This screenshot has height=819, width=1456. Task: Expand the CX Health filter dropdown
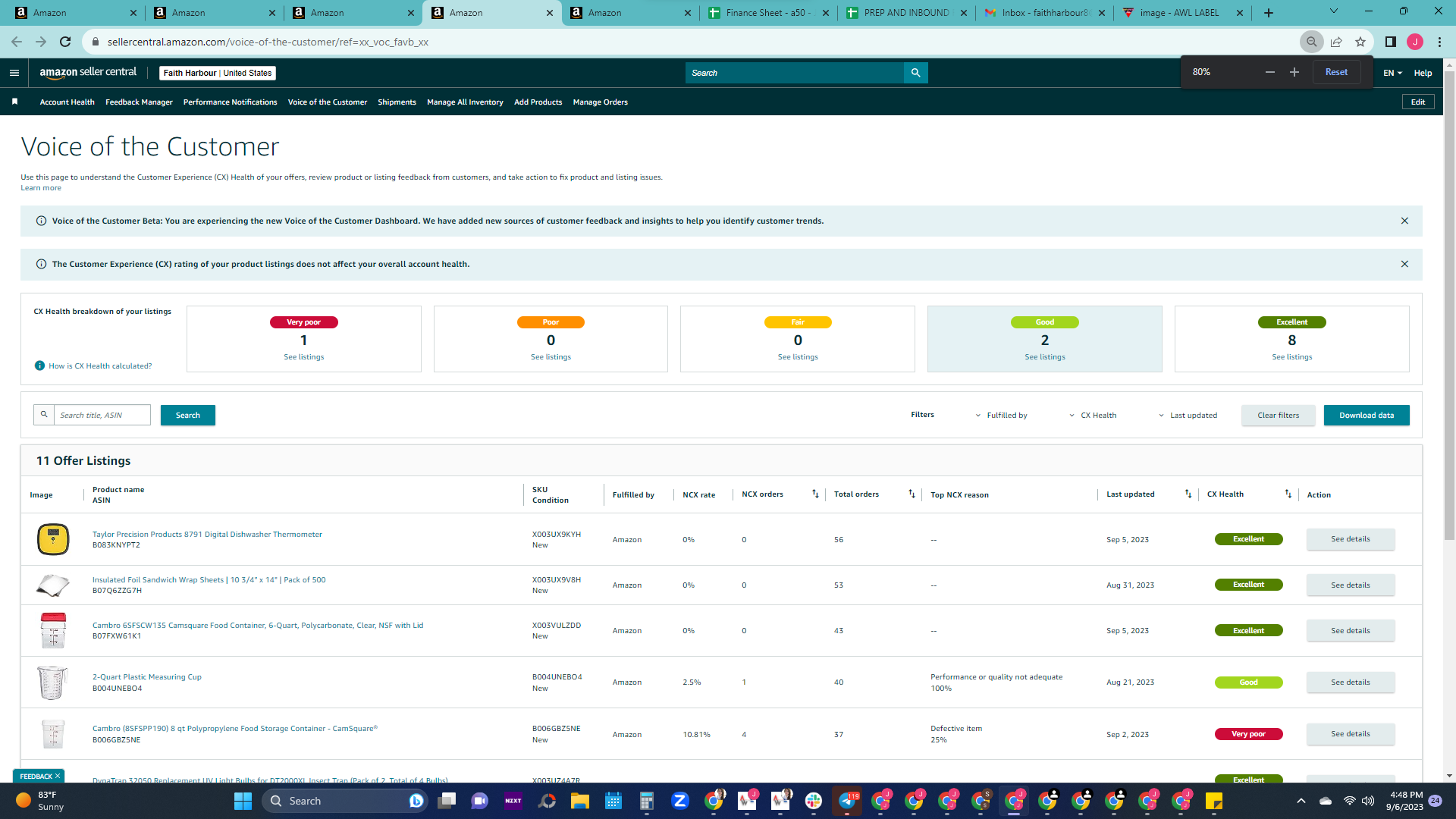click(1093, 415)
